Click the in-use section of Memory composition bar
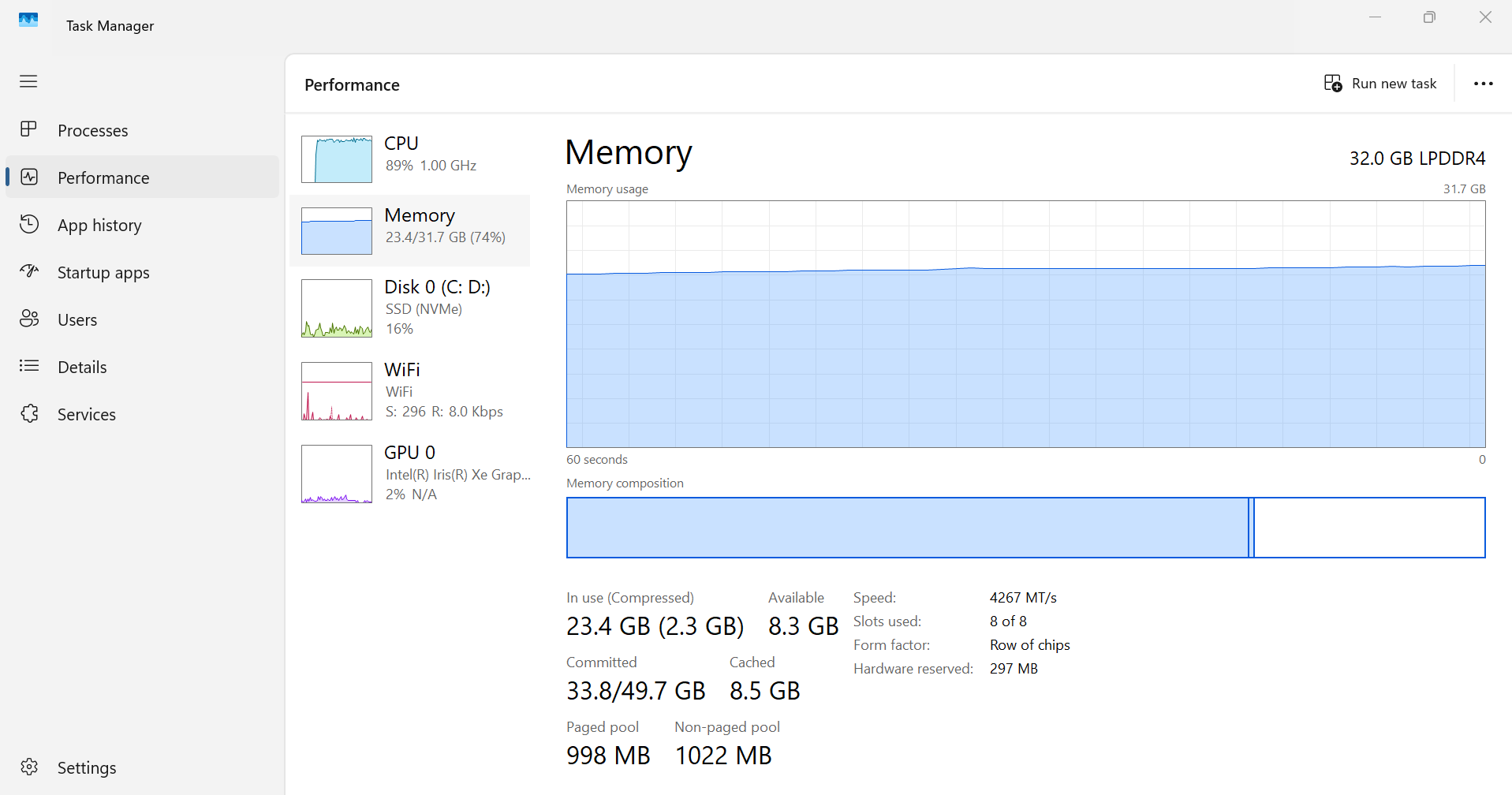The height and width of the screenshot is (795, 1512). pos(907,528)
